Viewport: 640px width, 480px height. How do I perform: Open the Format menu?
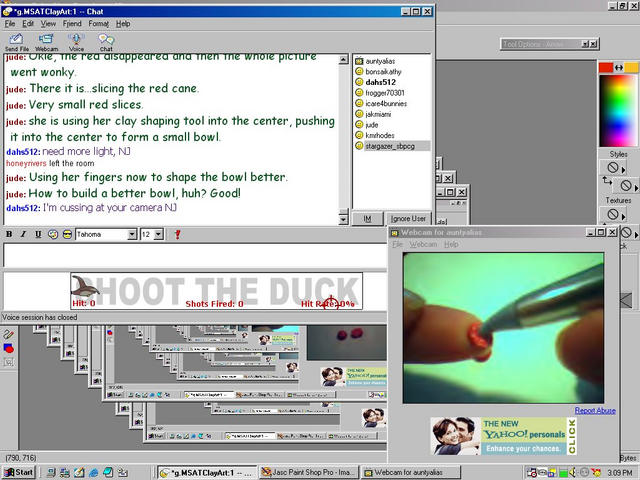tap(99, 24)
